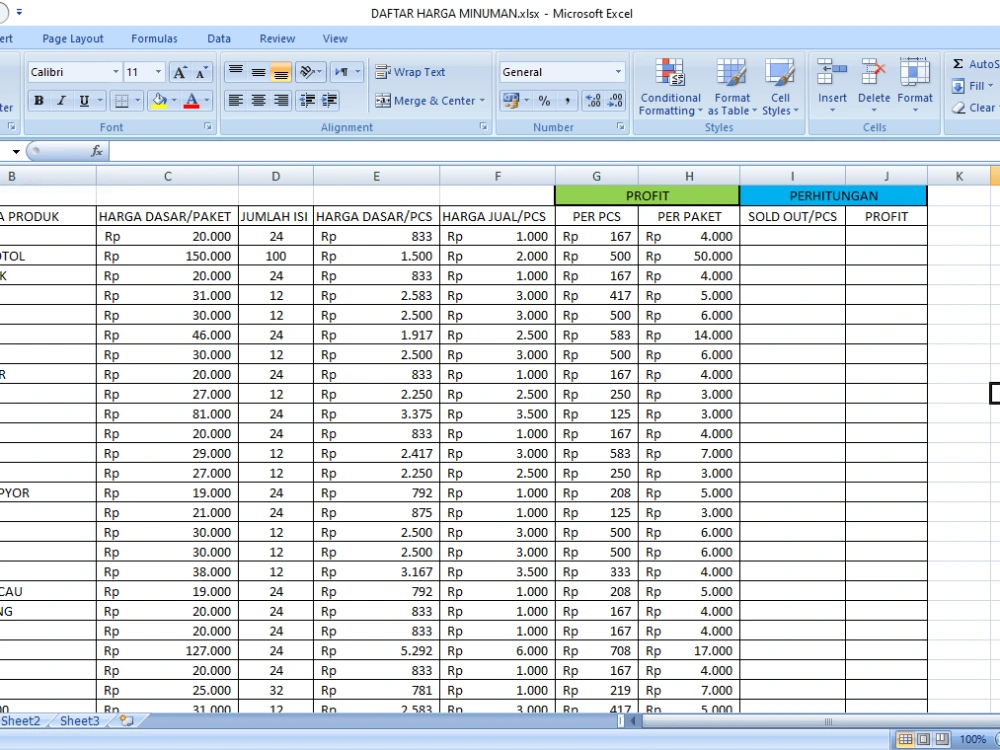Click Decrease Decimal icon

pos(615,101)
